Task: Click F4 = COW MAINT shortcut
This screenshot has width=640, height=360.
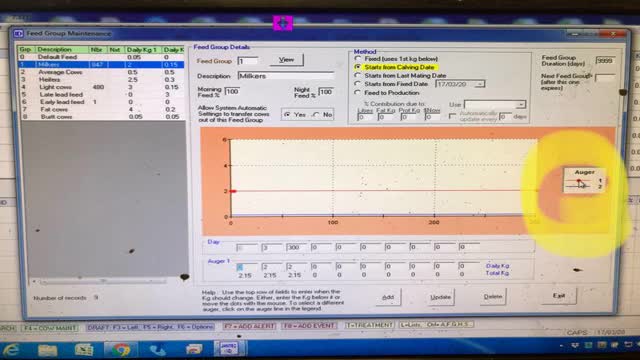Action: coord(49,328)
